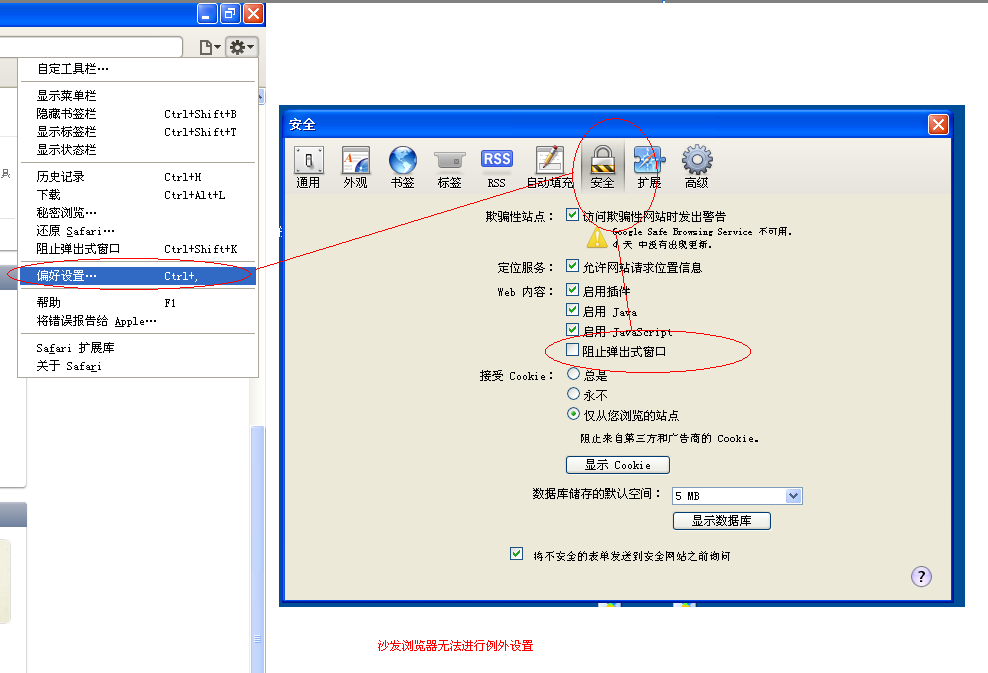Choose 偏好设置 from the menu

click(67, 276)
